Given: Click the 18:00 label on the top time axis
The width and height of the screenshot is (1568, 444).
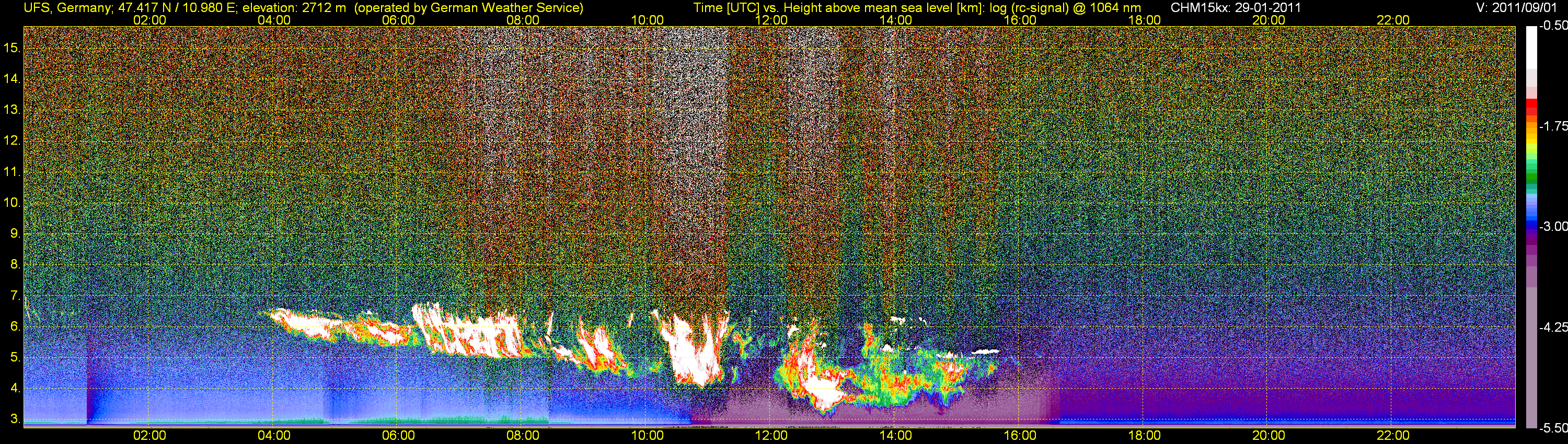Looking at the screenshot, I should pyautogui.click(x=1144, y=20).
